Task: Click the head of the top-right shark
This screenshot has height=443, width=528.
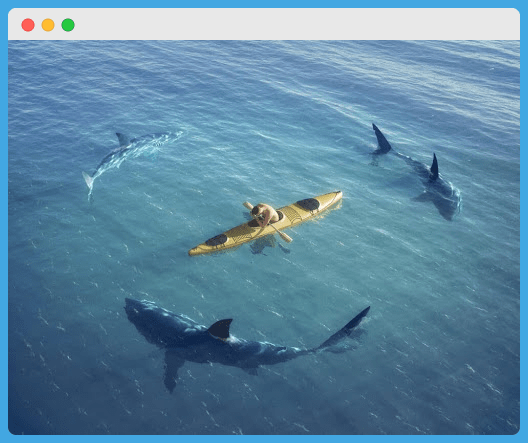Action: [x=450, y=204]
